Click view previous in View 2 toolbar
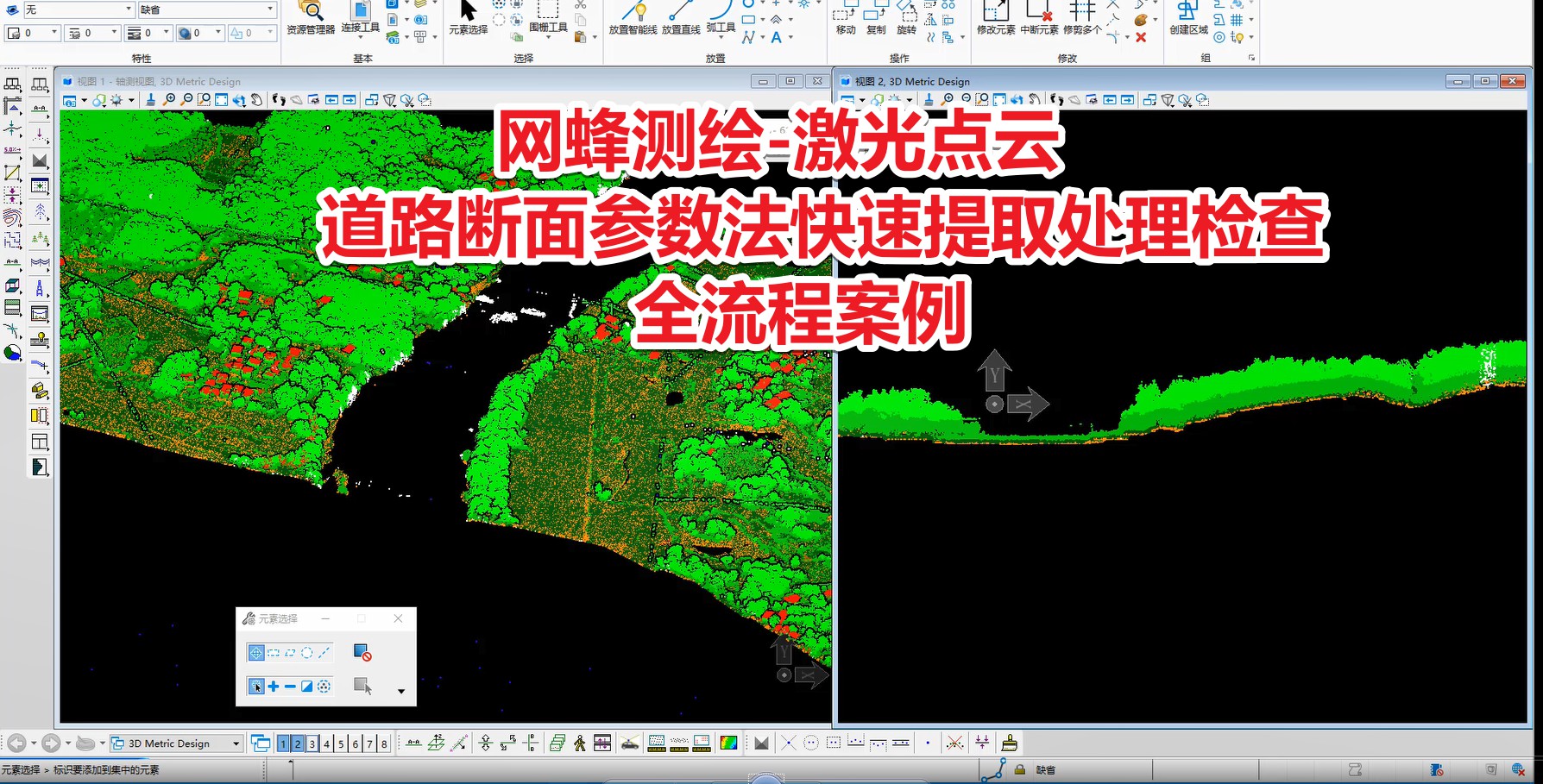Screen dimensions: 1543x784 pyautogui.click(x=1110, y=100)
